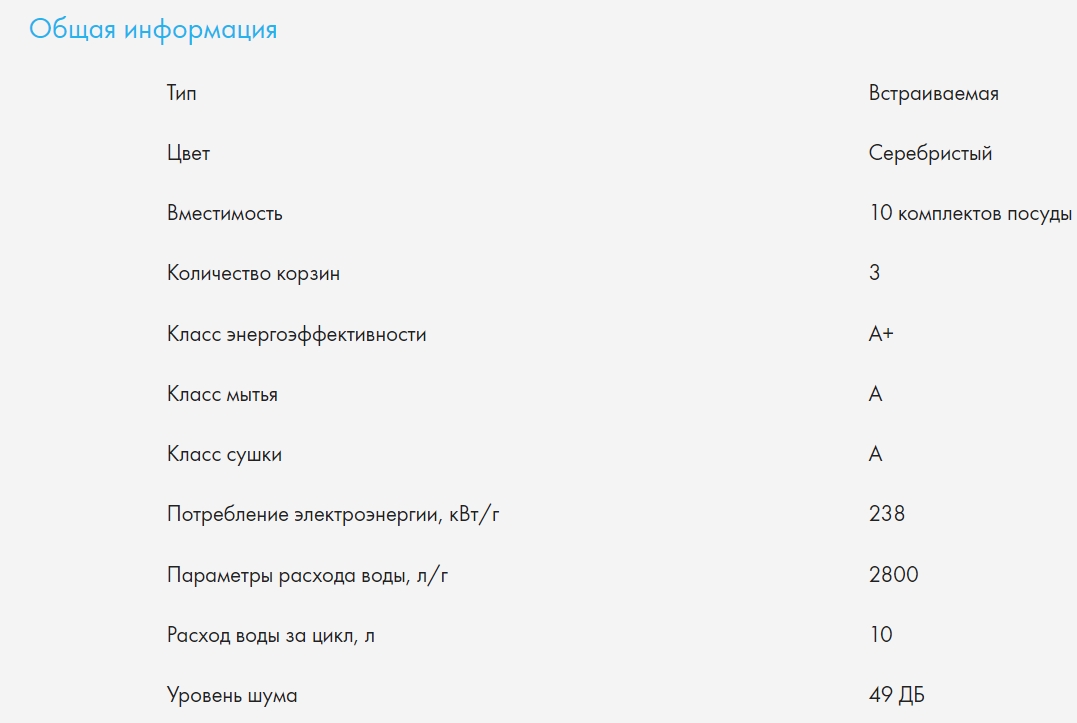Click the 'Вместимость' label
The height and width of the screenshot is (723, 1077).
point(225,214)
